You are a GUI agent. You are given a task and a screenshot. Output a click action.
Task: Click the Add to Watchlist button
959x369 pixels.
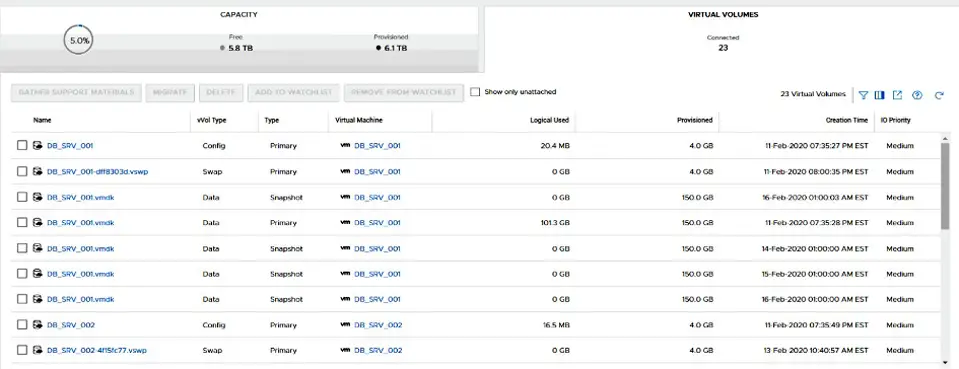(294, 92)
